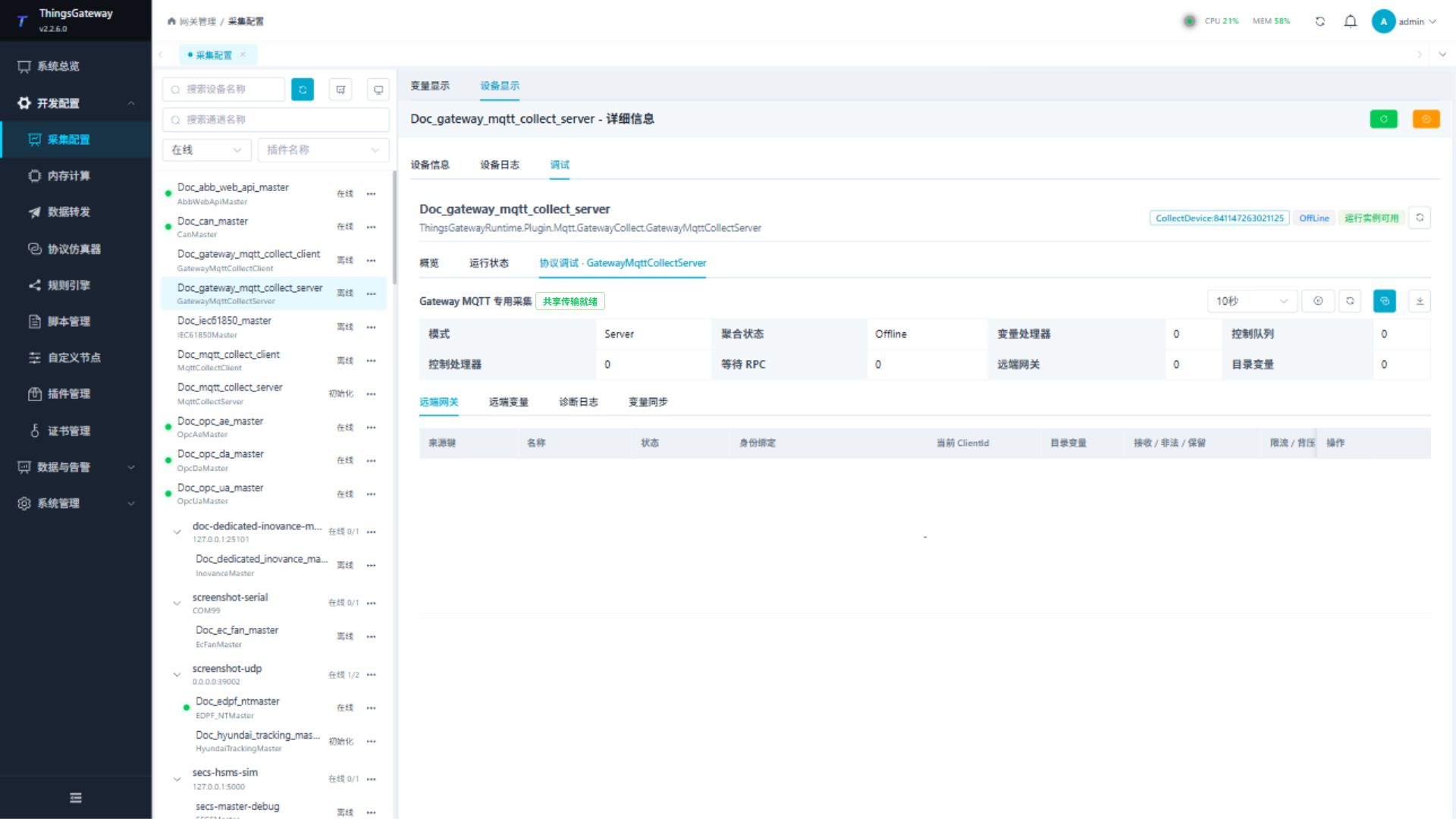Open the tab list dropdown chevron
1456x819 pixels.
(1442, 55)
